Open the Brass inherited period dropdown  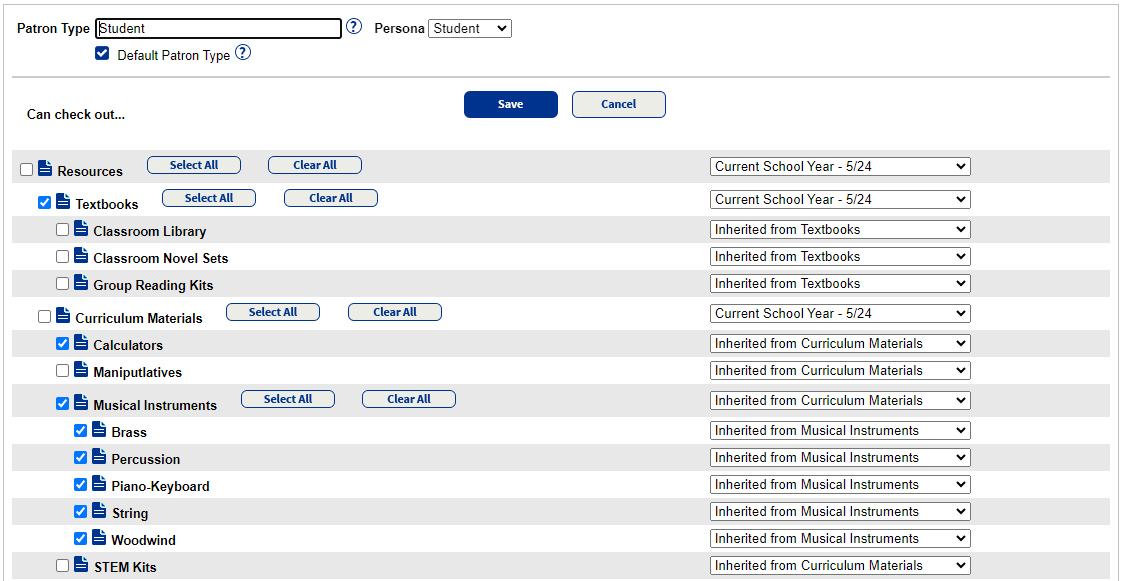point(840,431)
